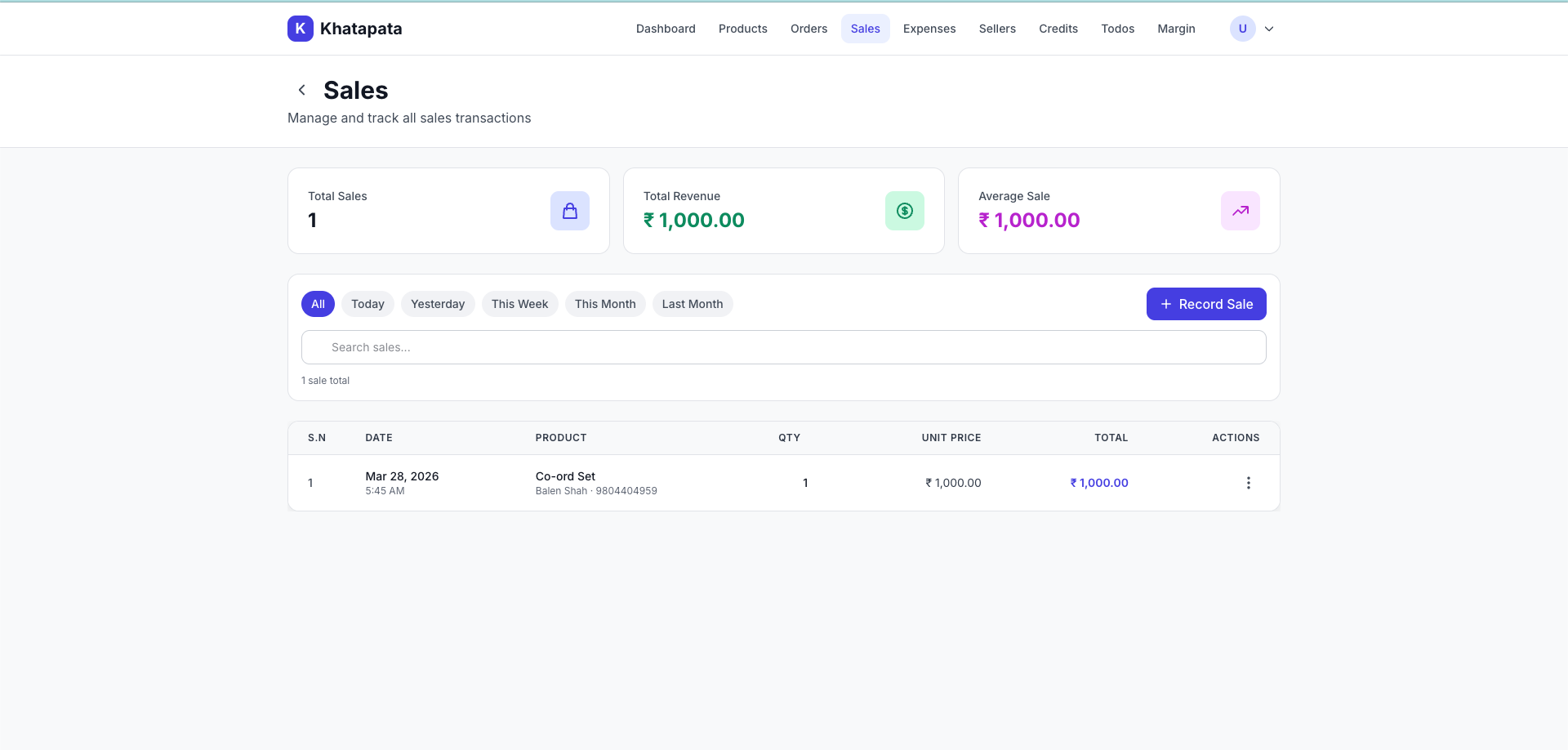The height and width of the screenshot is (750, 1568).
Task: Open the Credits page link
Action: [x=1058, y=28]
